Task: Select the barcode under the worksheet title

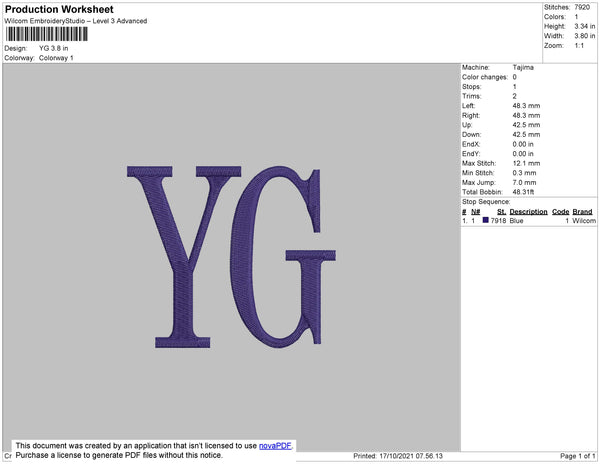Action: [x=47, y=34]
